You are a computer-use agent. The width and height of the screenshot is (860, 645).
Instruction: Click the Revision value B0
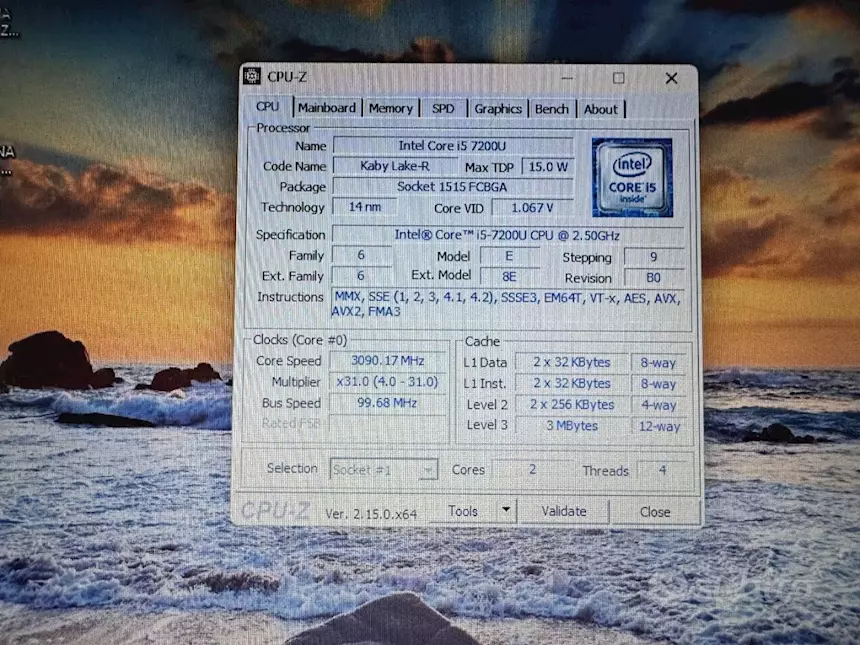pyautogui.click(x=654, y=278)
